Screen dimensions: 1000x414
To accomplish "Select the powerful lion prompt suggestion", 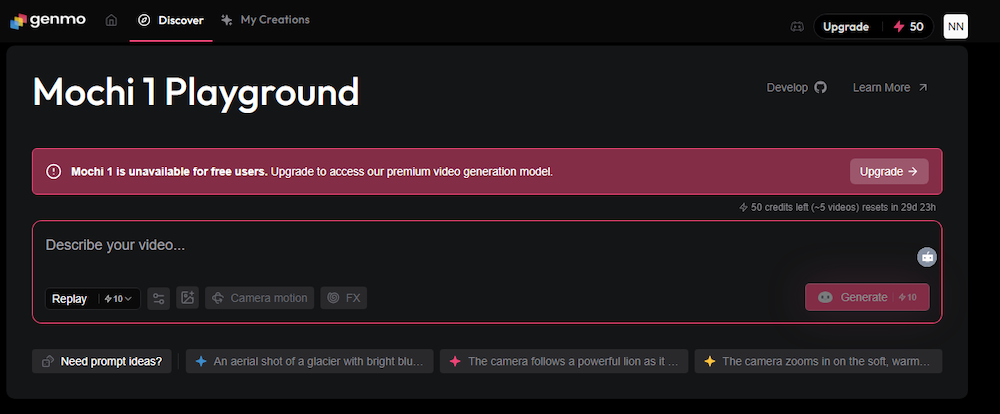I will tap(564, 362).
